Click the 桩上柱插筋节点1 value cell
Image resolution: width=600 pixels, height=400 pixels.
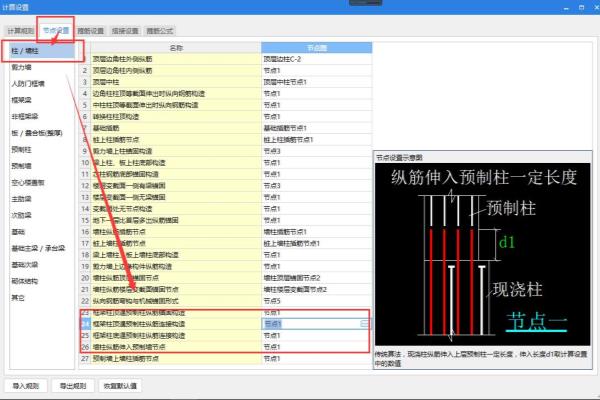316,140
